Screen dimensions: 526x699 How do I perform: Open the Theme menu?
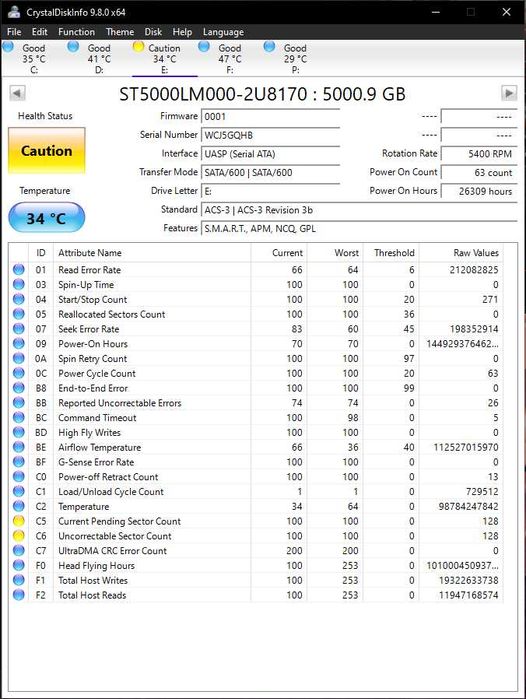click(120, 32)
